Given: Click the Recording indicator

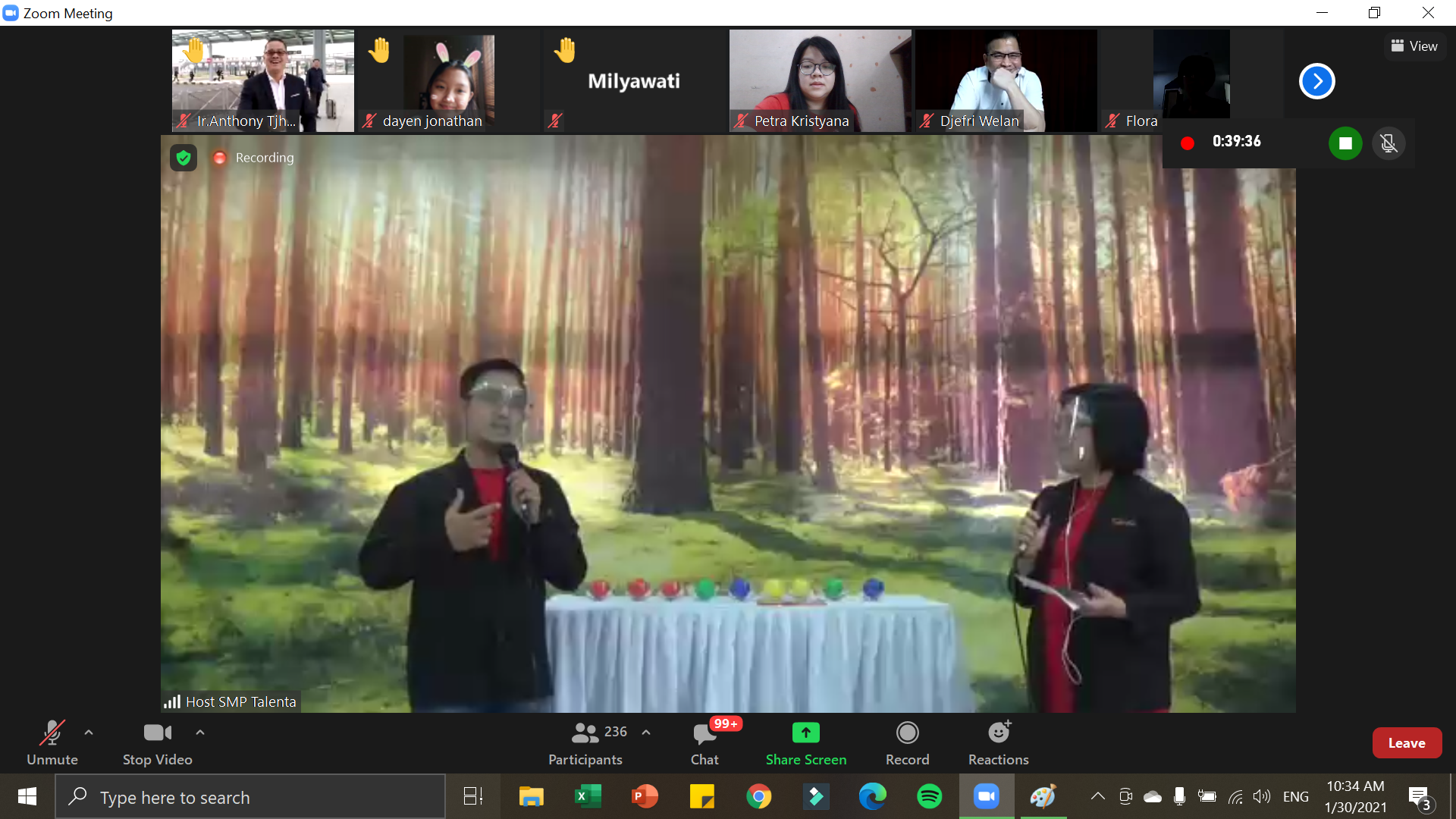Looking at the screenshot, I should tap(254, 158).
